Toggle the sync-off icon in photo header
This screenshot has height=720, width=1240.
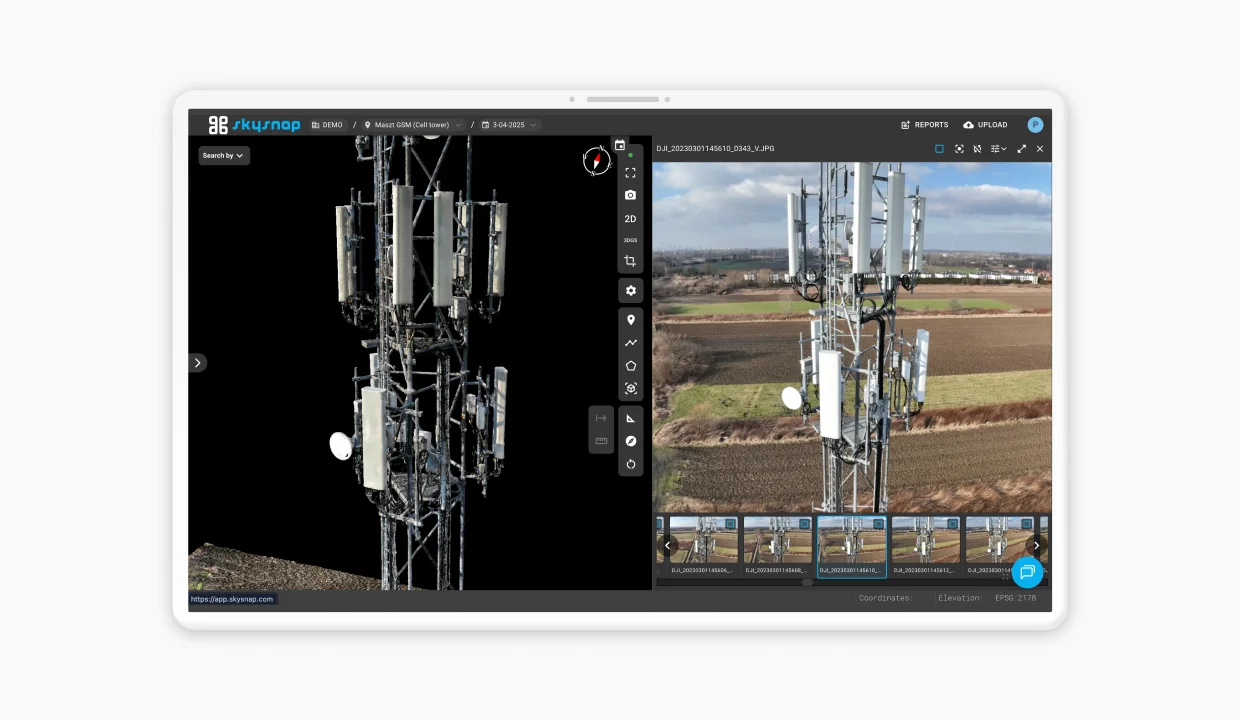pyautogui.click(x=977, y=149)
